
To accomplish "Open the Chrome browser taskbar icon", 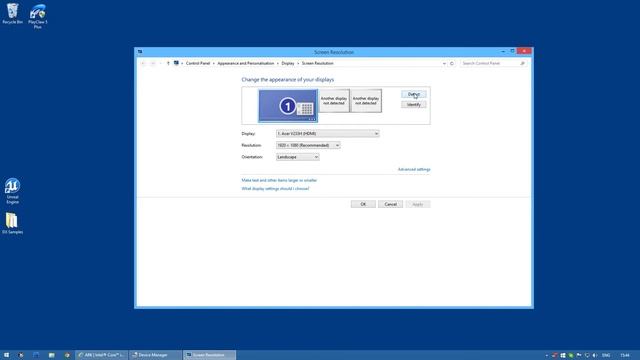I will tap(67, 355).
